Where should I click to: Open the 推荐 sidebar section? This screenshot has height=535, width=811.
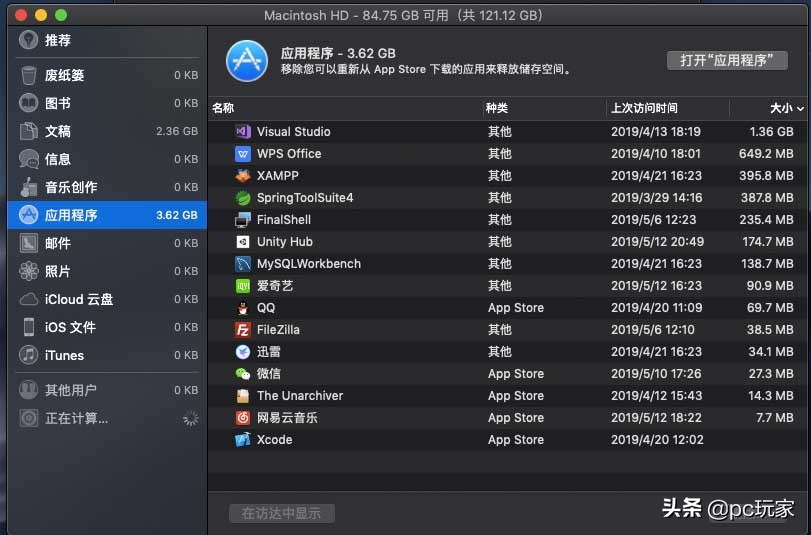(108, 40)
